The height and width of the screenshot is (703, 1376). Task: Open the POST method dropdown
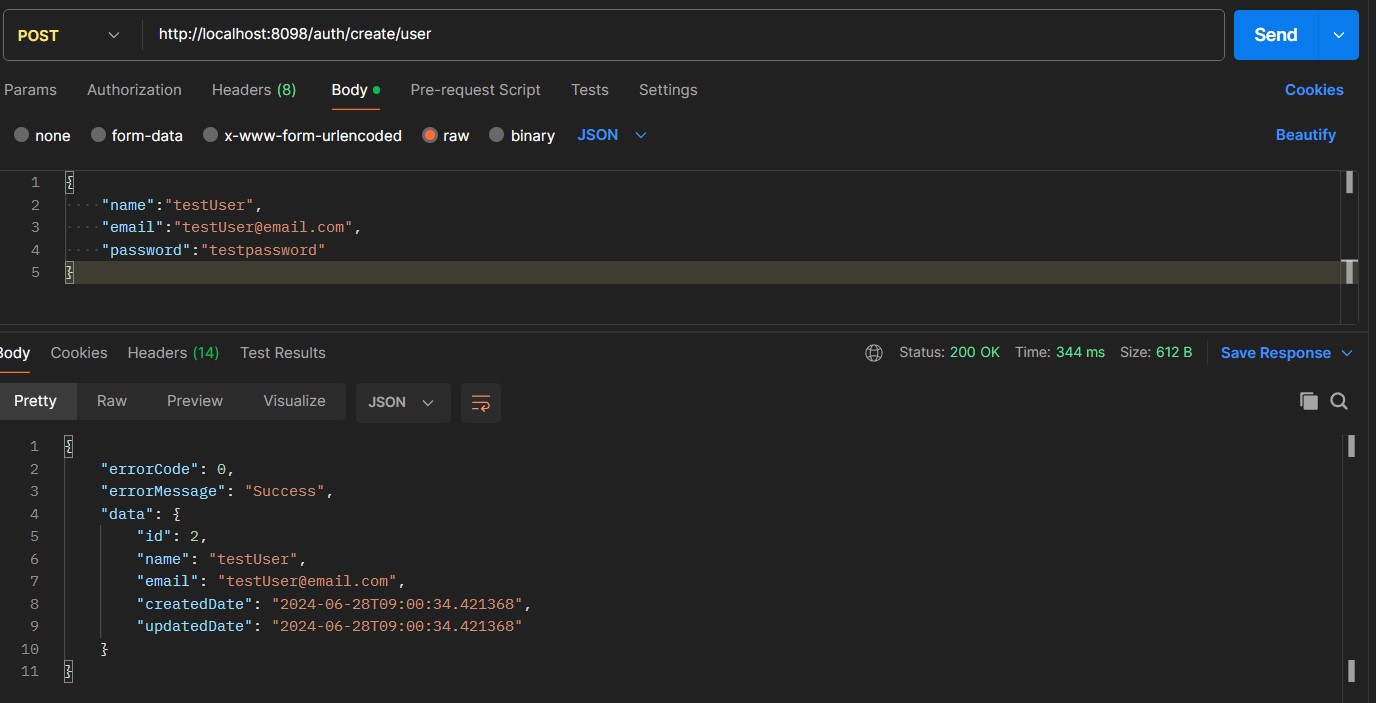pyautogui.click(x=68, y=35)
